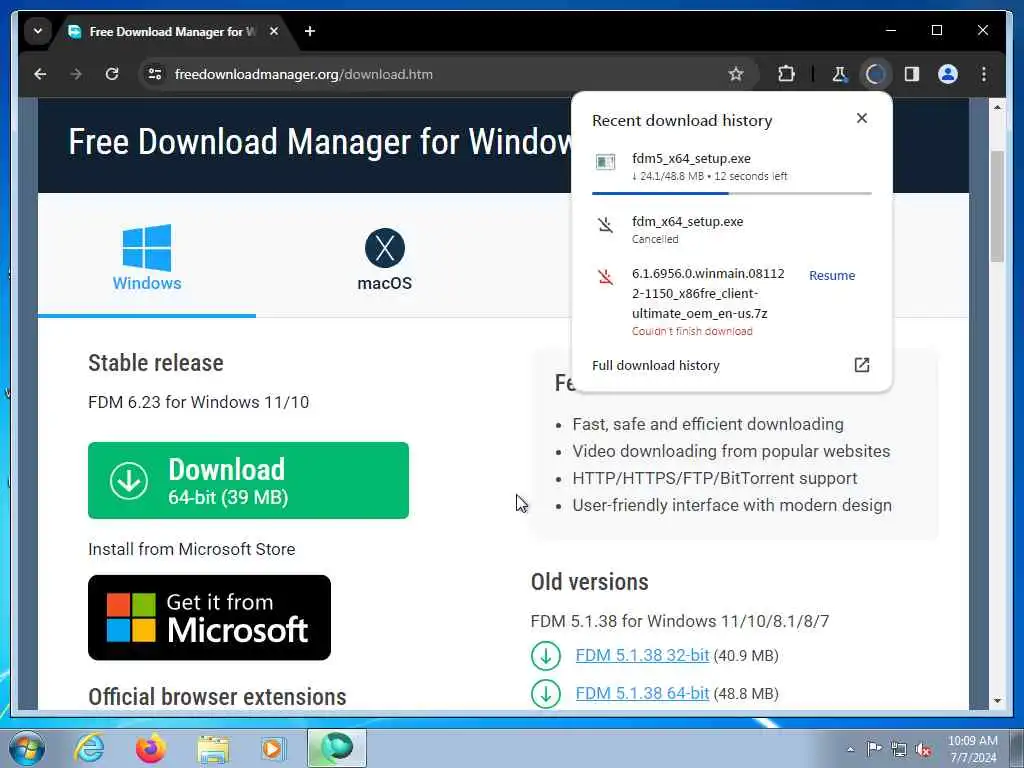Viewport: 1024px width, 768px height.
Task: Open the Windows Start button
Action: coord(27,748)
